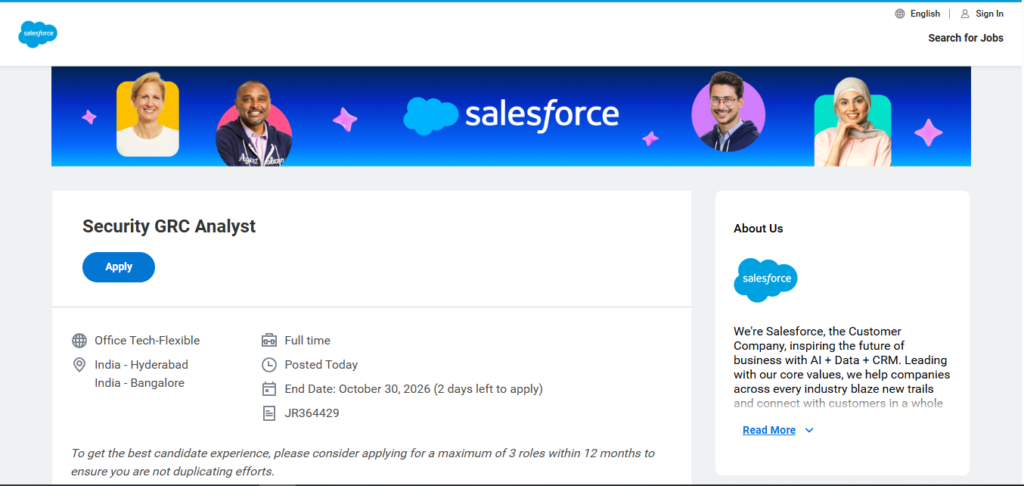Apply for the Security GRC Analyst job

(x=118, y=267)
